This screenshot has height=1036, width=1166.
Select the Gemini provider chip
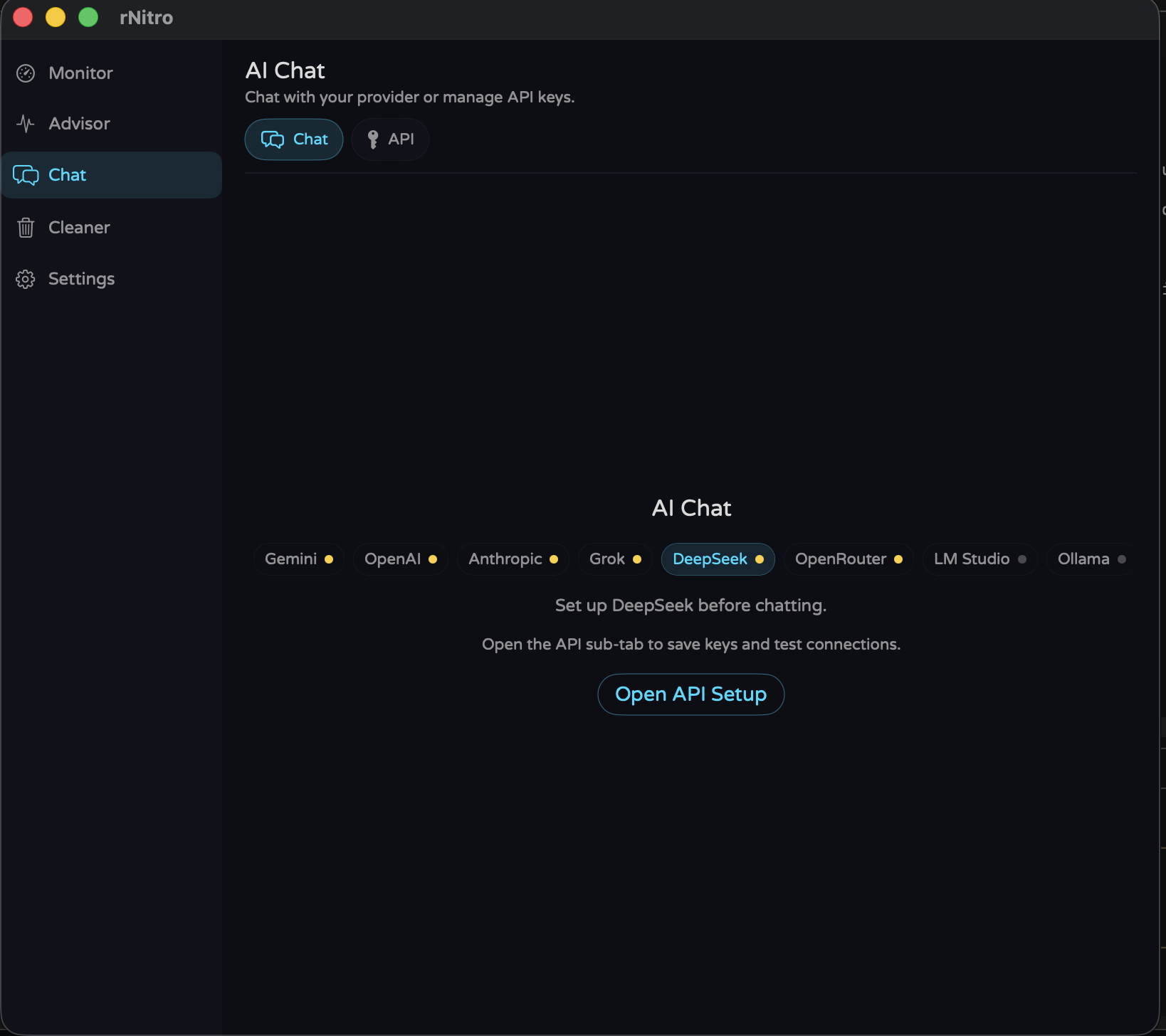click(298, 559)
